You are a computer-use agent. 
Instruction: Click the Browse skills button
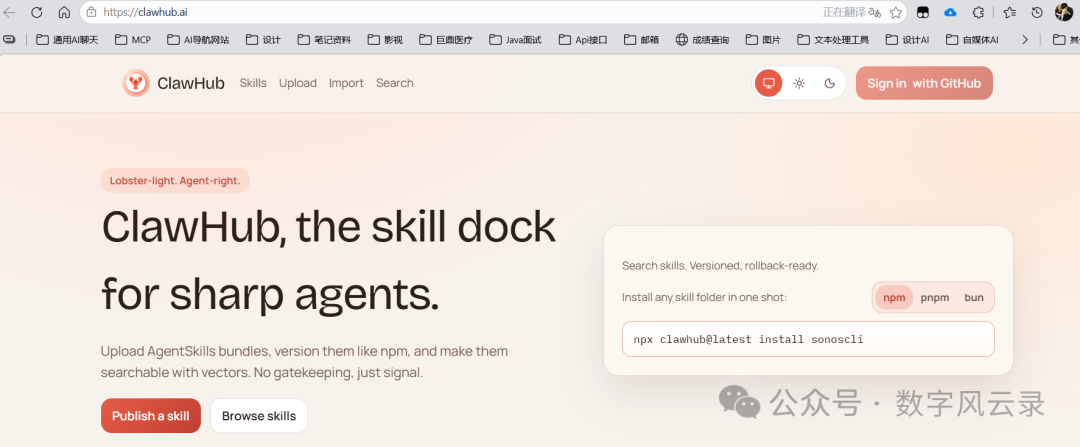tap(259, 415)
